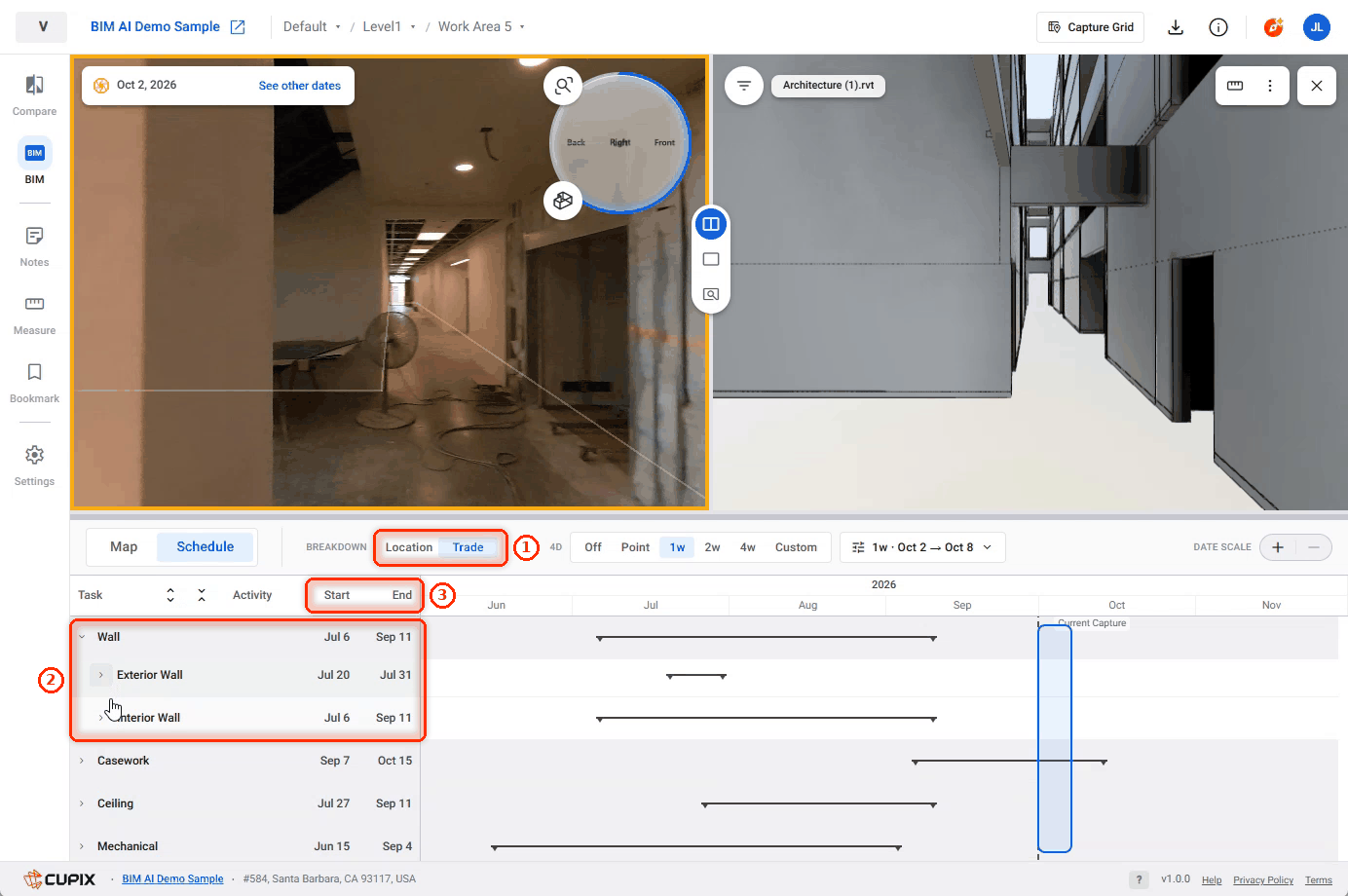The image size is (1348, 896).
Task: Open the Bookmark panel
Action: (x=34, y=382)
